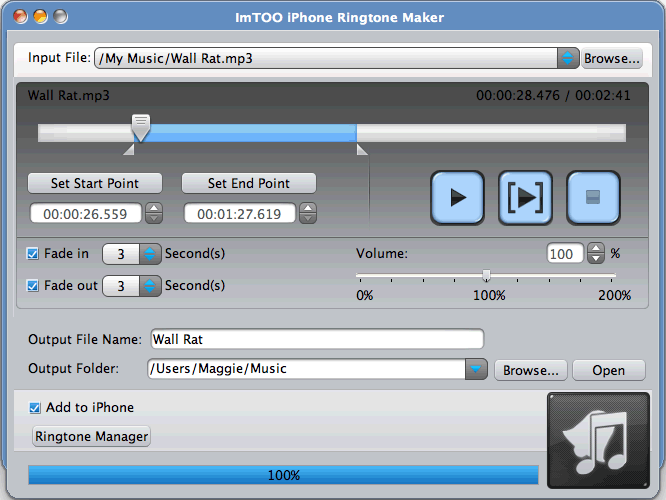Close the ImTOO window with red button
The width and height of the screenshot is (666, 500).
(20, 17)
